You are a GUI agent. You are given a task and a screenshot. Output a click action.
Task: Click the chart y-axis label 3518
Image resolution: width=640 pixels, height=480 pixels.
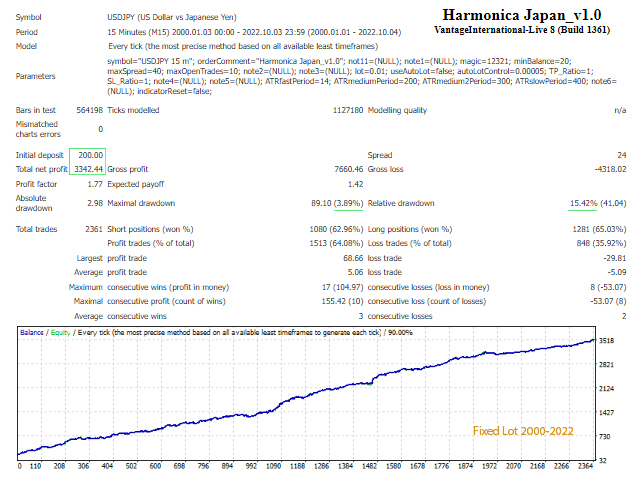[x=607, y=340]
